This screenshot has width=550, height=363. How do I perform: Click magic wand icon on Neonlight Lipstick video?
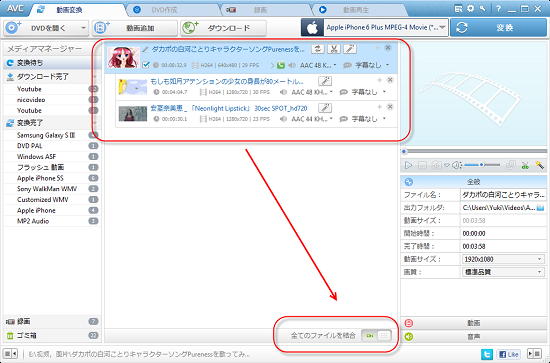coord(325,108)
